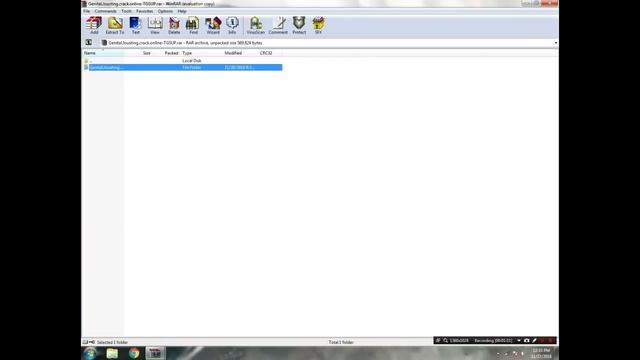Click the status bar drive icon
640x360 pixels.
click(85, 342)
